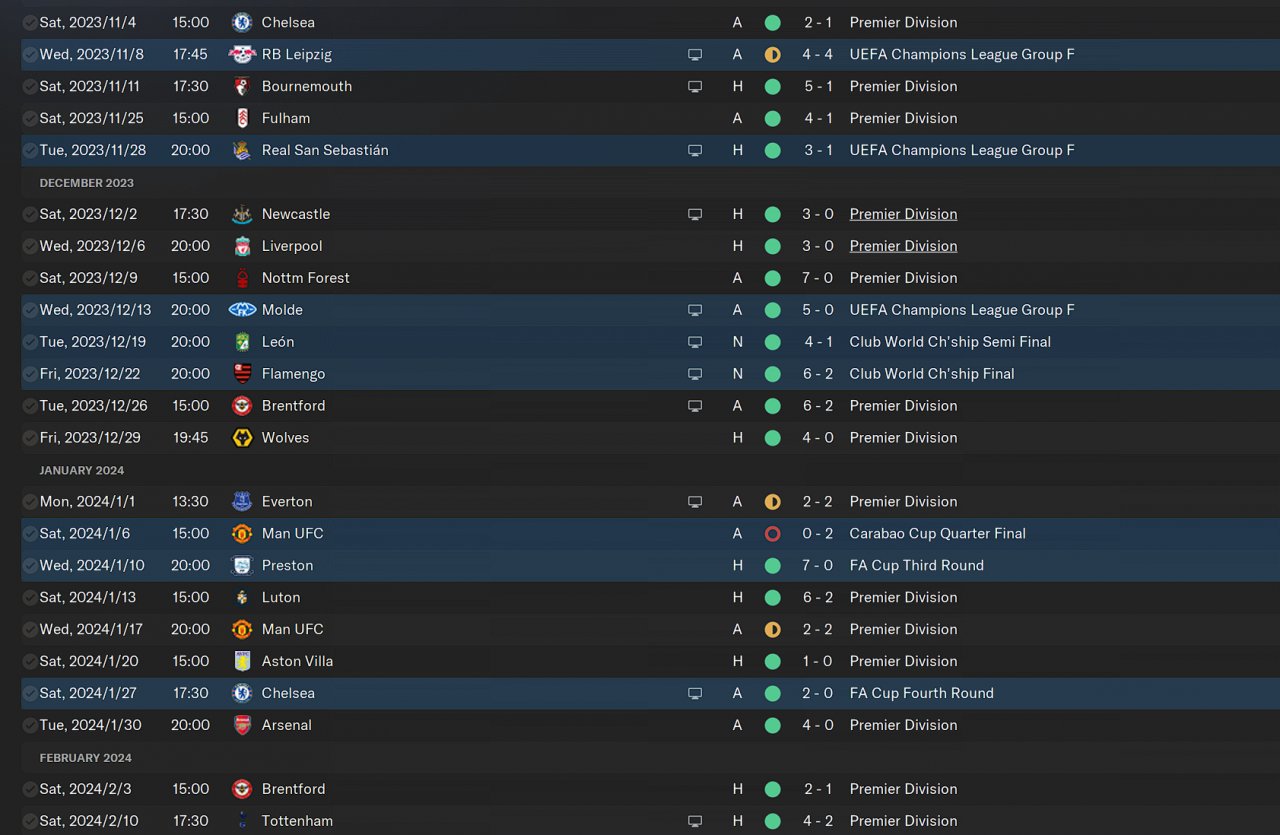Click the Wolves club badge icon
Screen dimensions: 1280x835
click(242, 438)
